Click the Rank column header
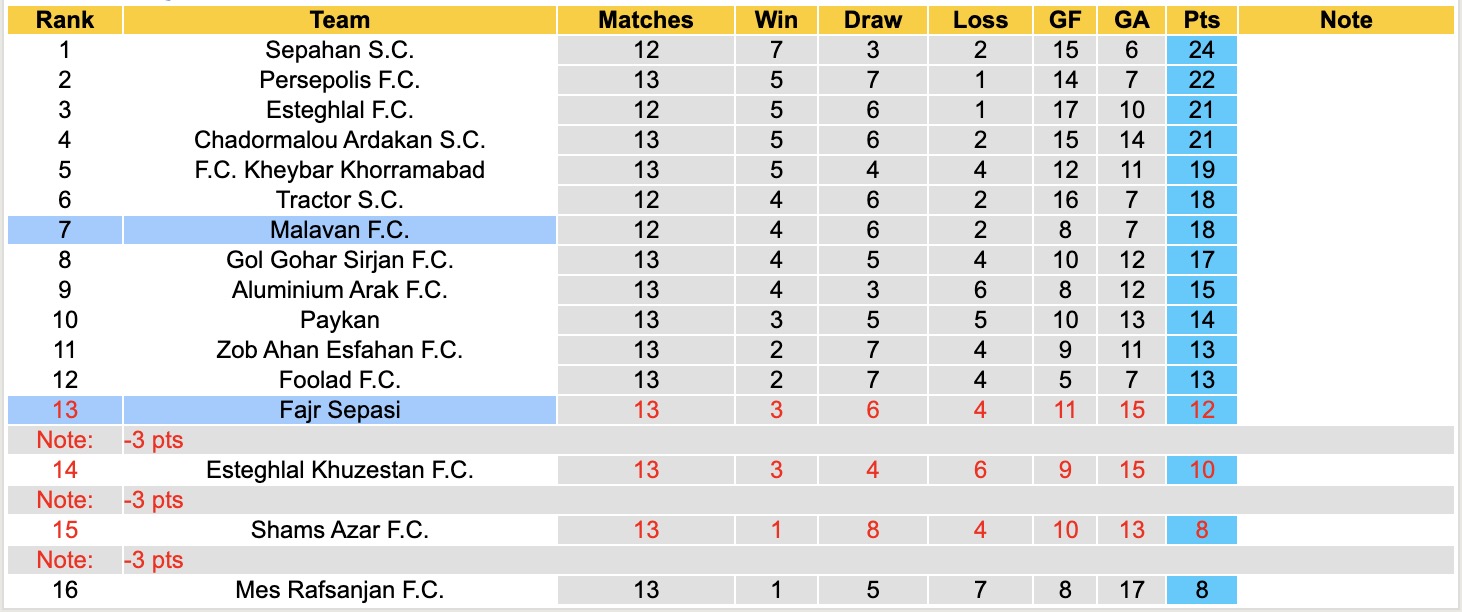 click(x=65, y=20)
